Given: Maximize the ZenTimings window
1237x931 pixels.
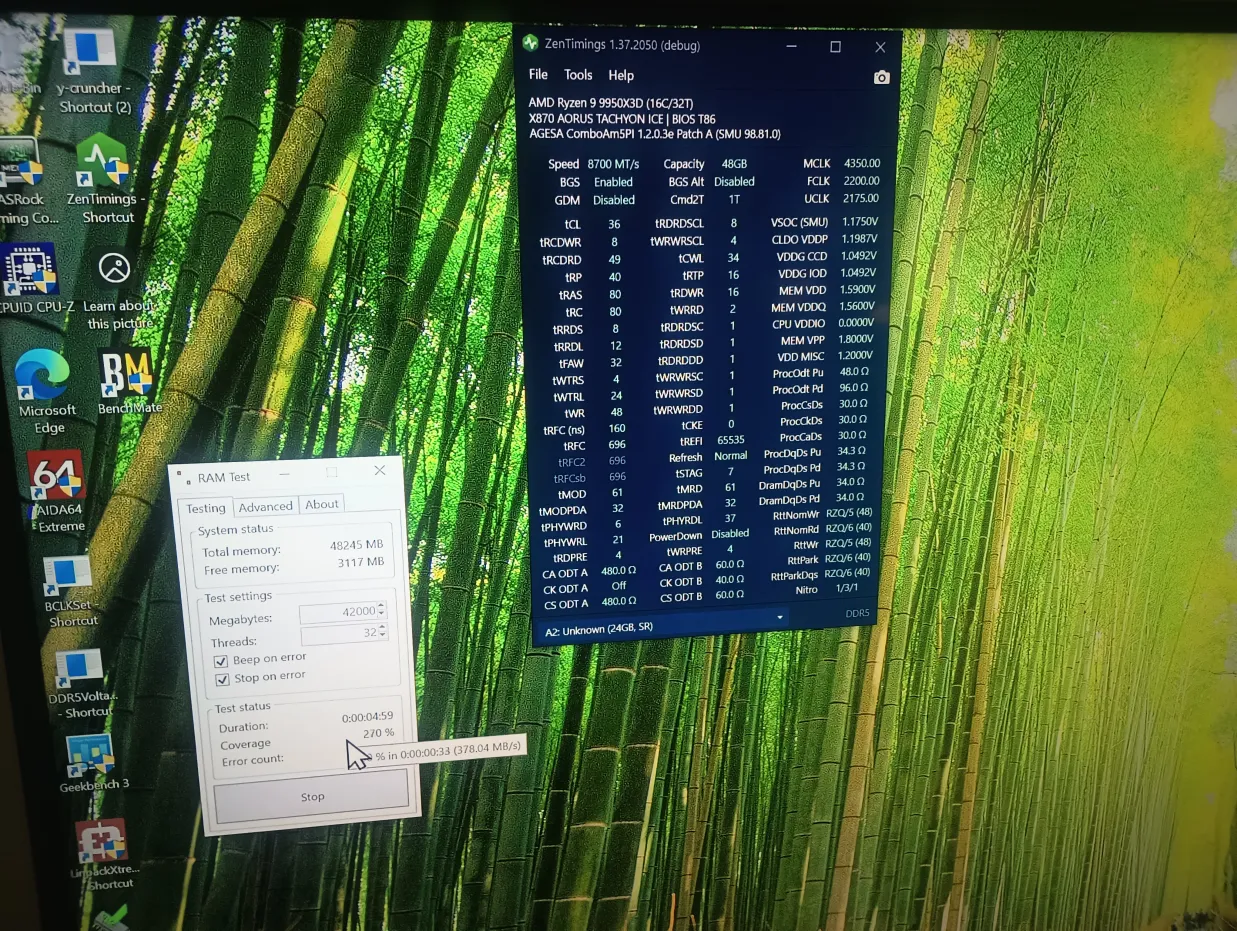Looking at the screenshot, I should 835,47.
